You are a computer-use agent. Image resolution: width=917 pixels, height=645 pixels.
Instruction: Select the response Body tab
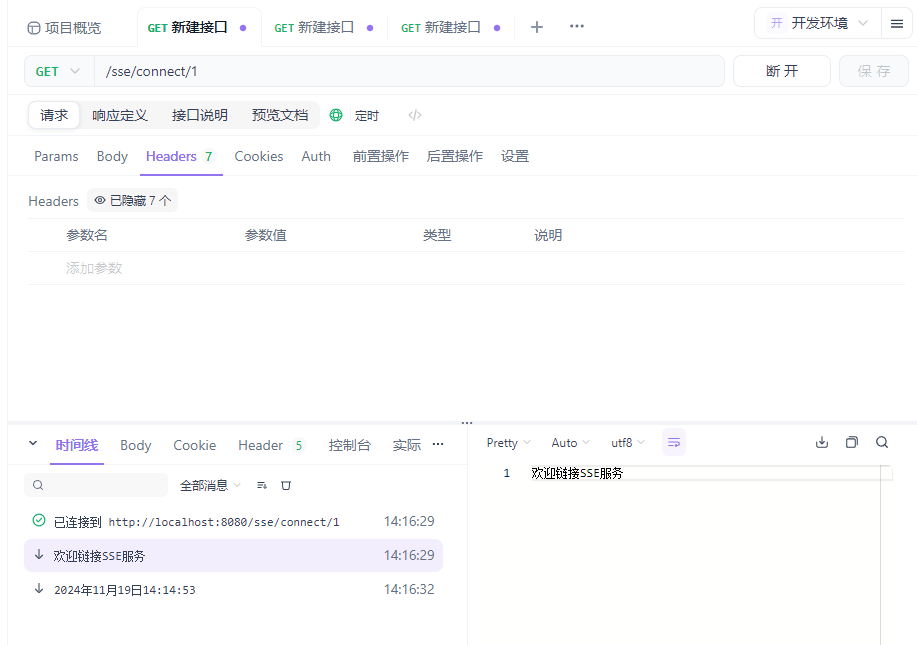pos(136,446)
